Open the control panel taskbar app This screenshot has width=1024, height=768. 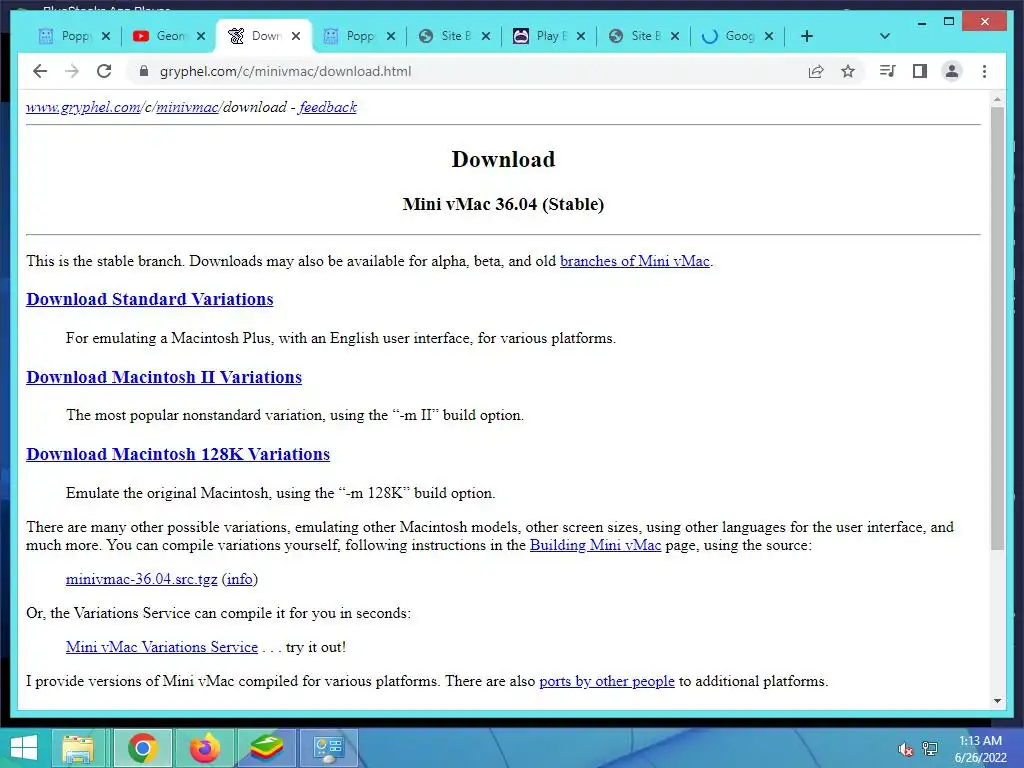[x=328, y=748]
